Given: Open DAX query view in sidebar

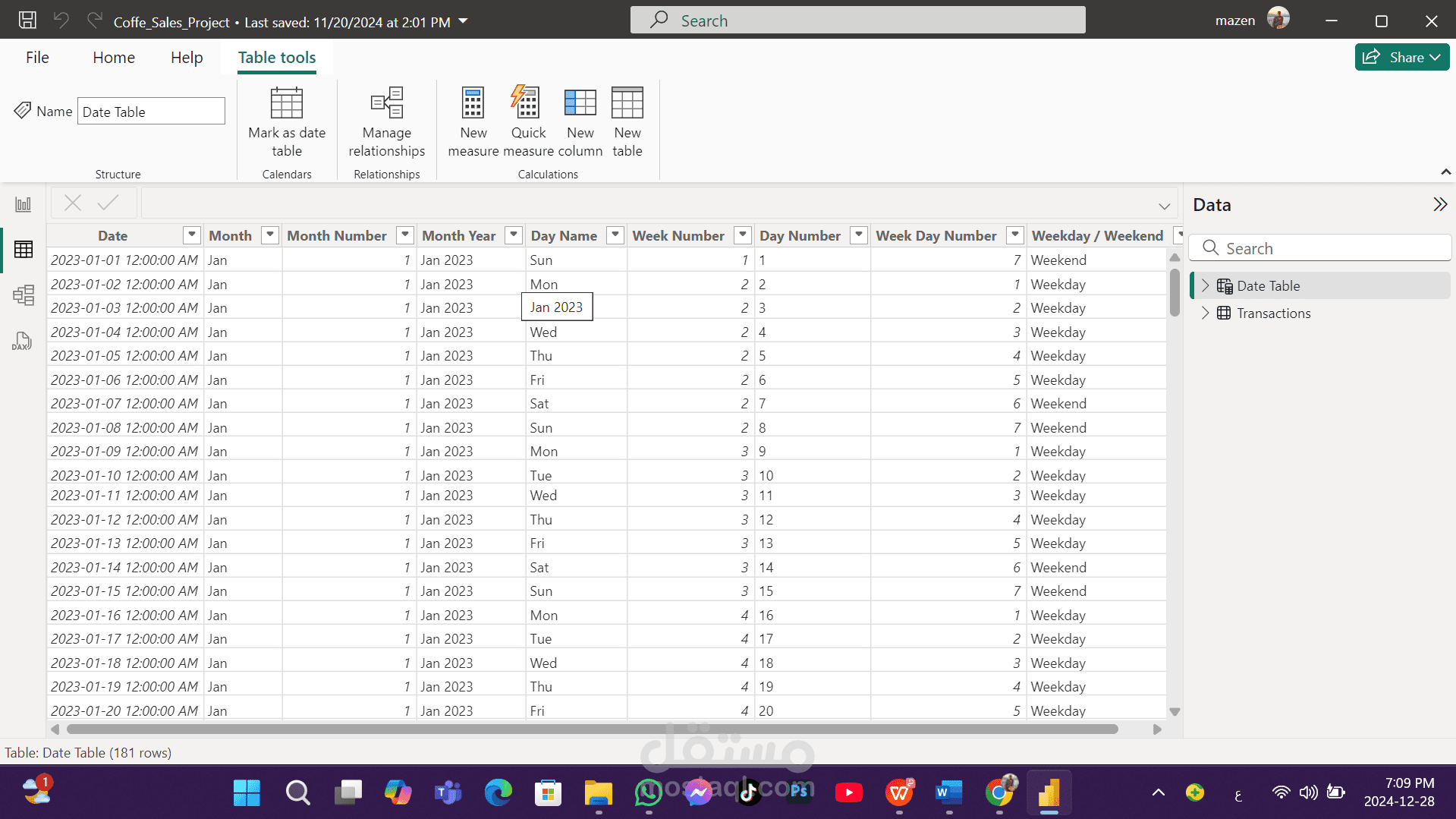Looking at the screenshot, I should tap(22, 341).
